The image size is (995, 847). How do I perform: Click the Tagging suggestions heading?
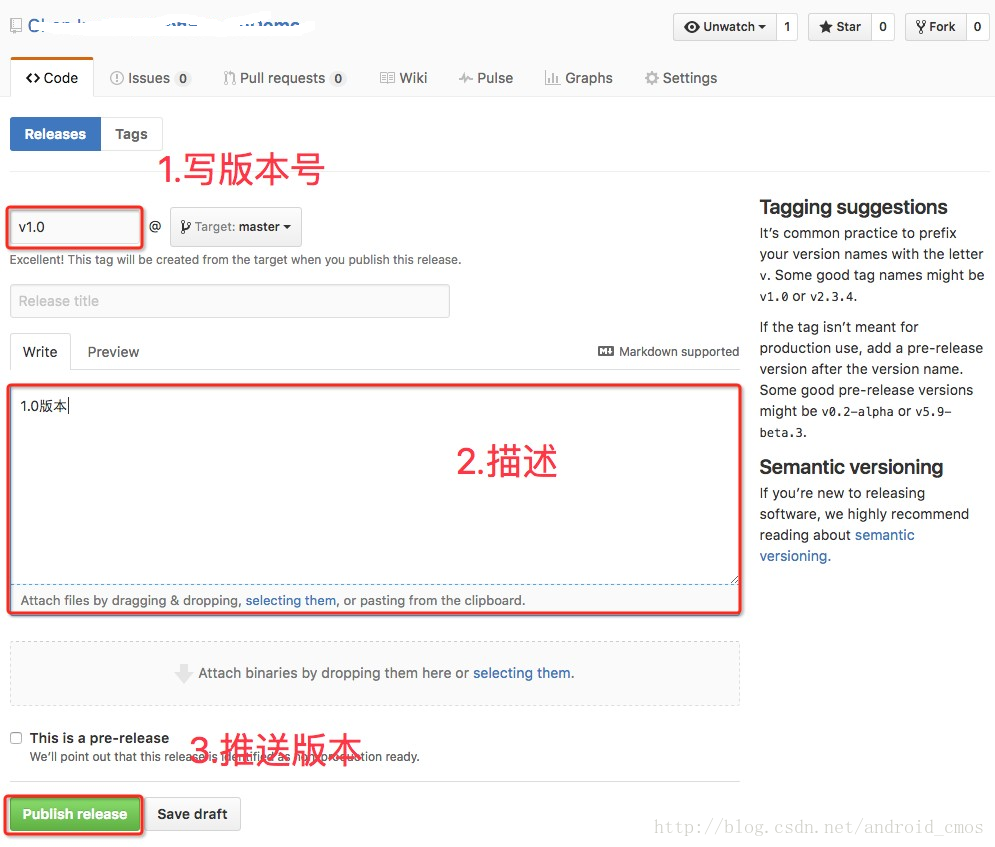853,207
